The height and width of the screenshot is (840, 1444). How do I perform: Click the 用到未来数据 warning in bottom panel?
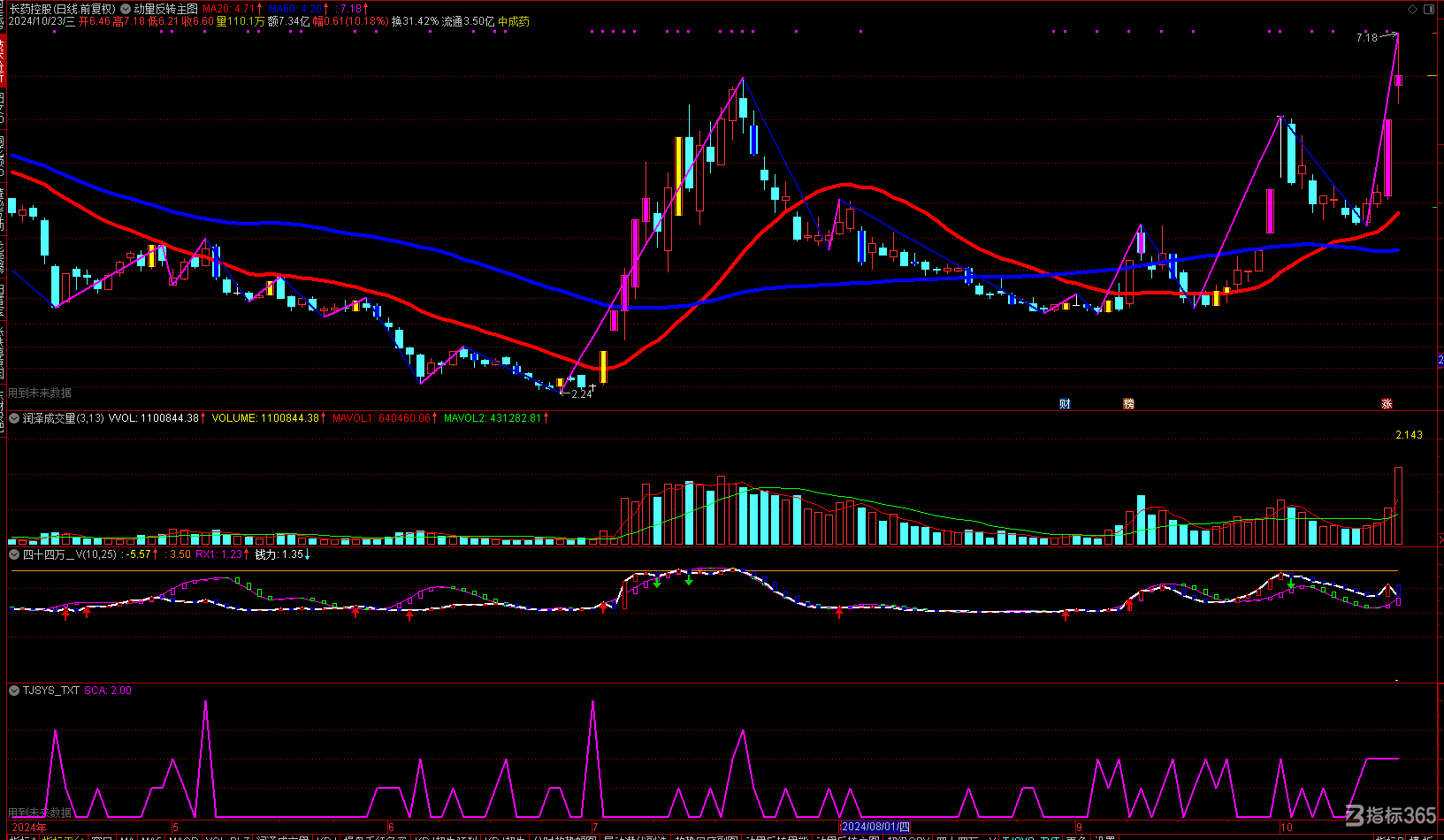point(39,813)
